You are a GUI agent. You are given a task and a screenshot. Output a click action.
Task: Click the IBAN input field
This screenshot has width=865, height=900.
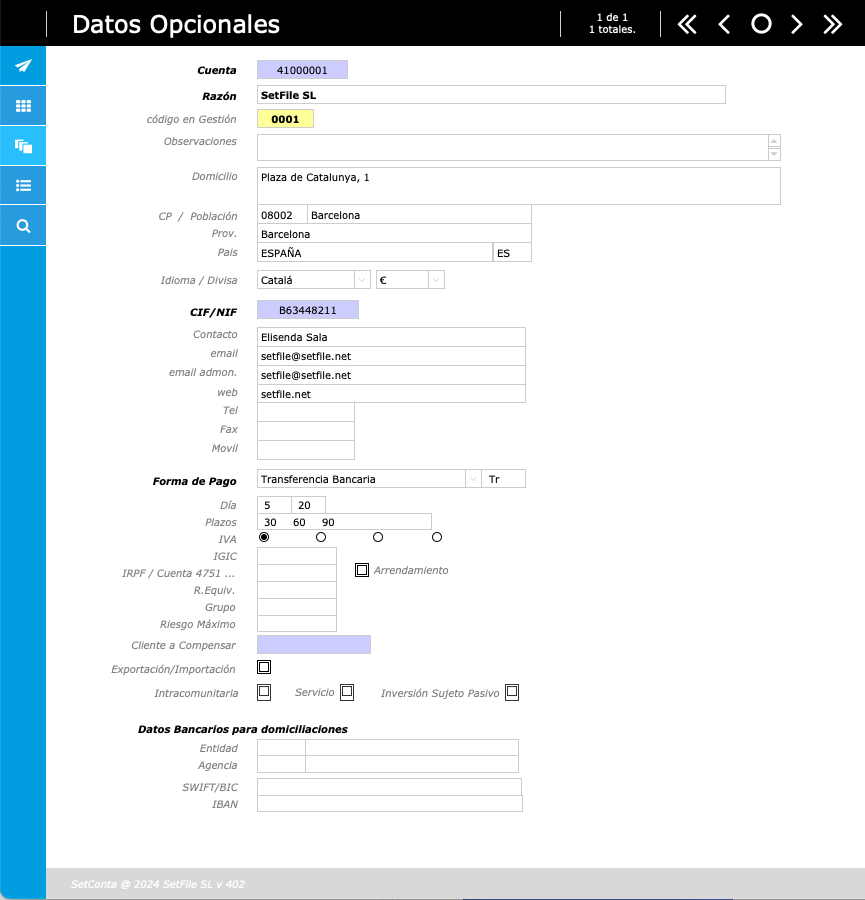point(389,804)
